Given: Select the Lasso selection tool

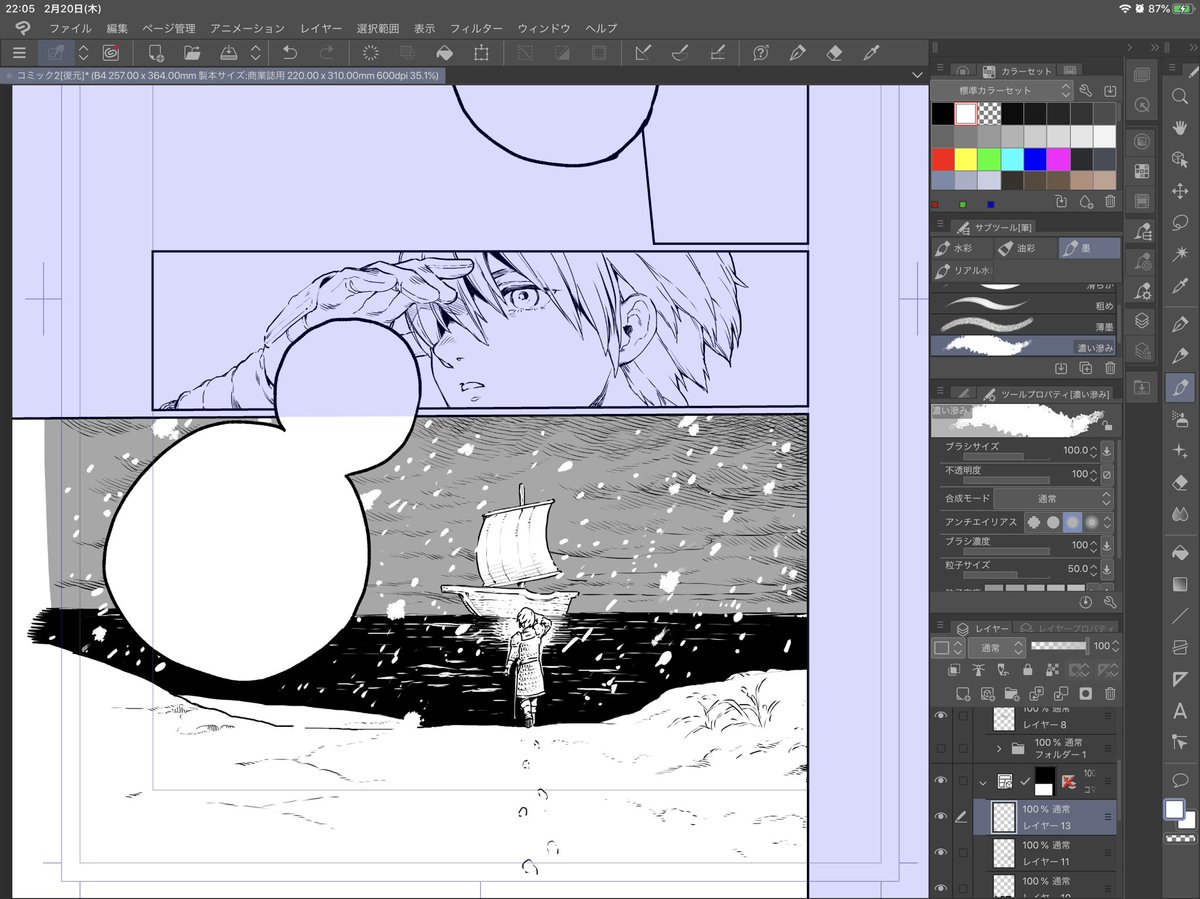Looking at the screenshot, I should click(x=1179, y=222).
